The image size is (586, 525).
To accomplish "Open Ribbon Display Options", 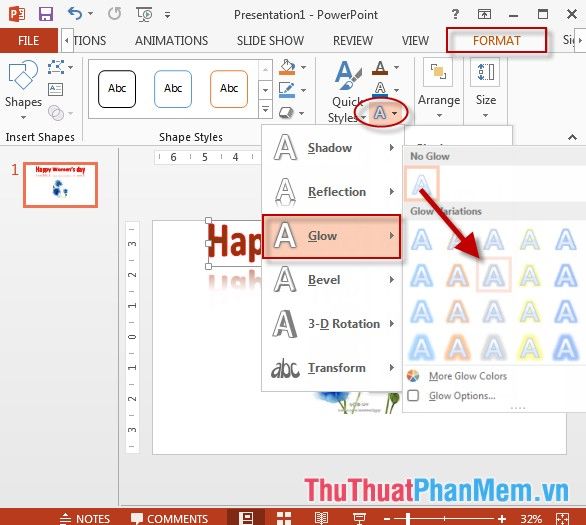I will click(484, 14).
